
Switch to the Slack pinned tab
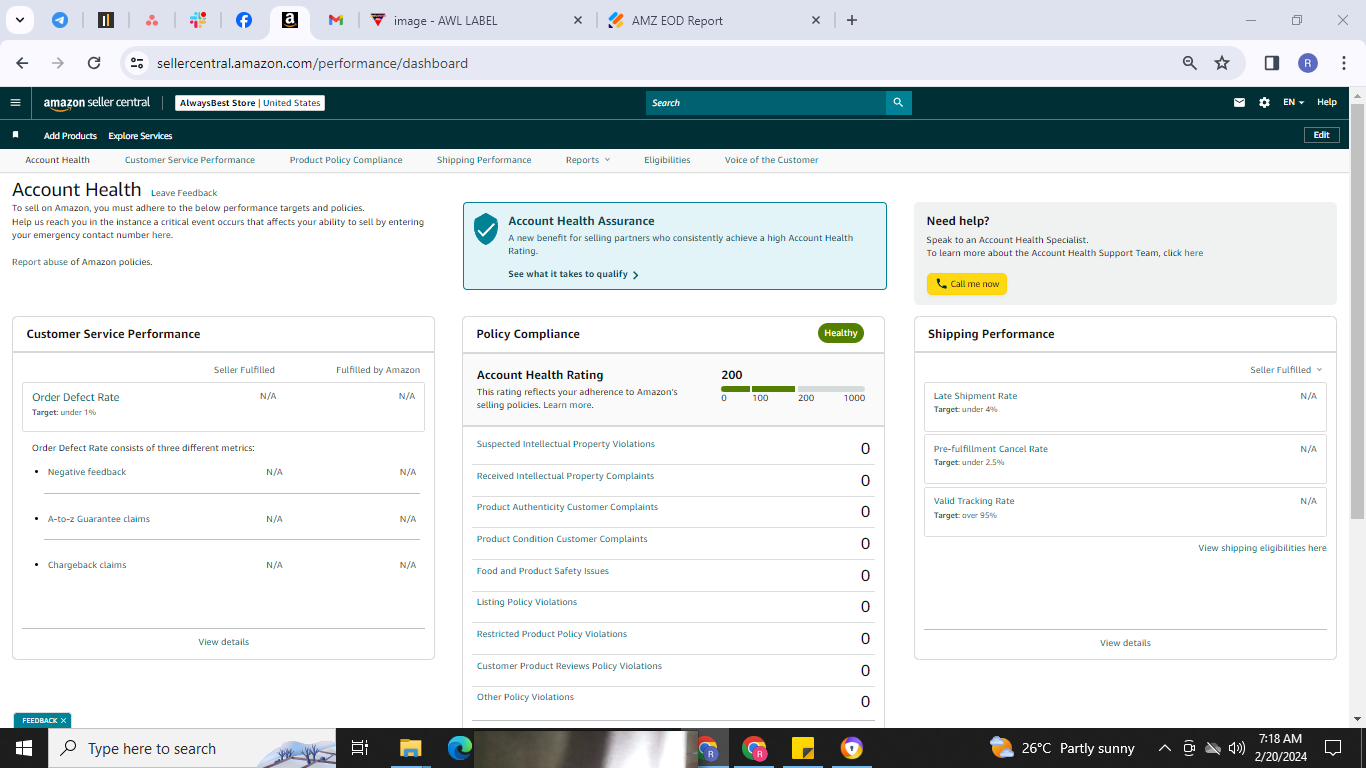(198, 20)
